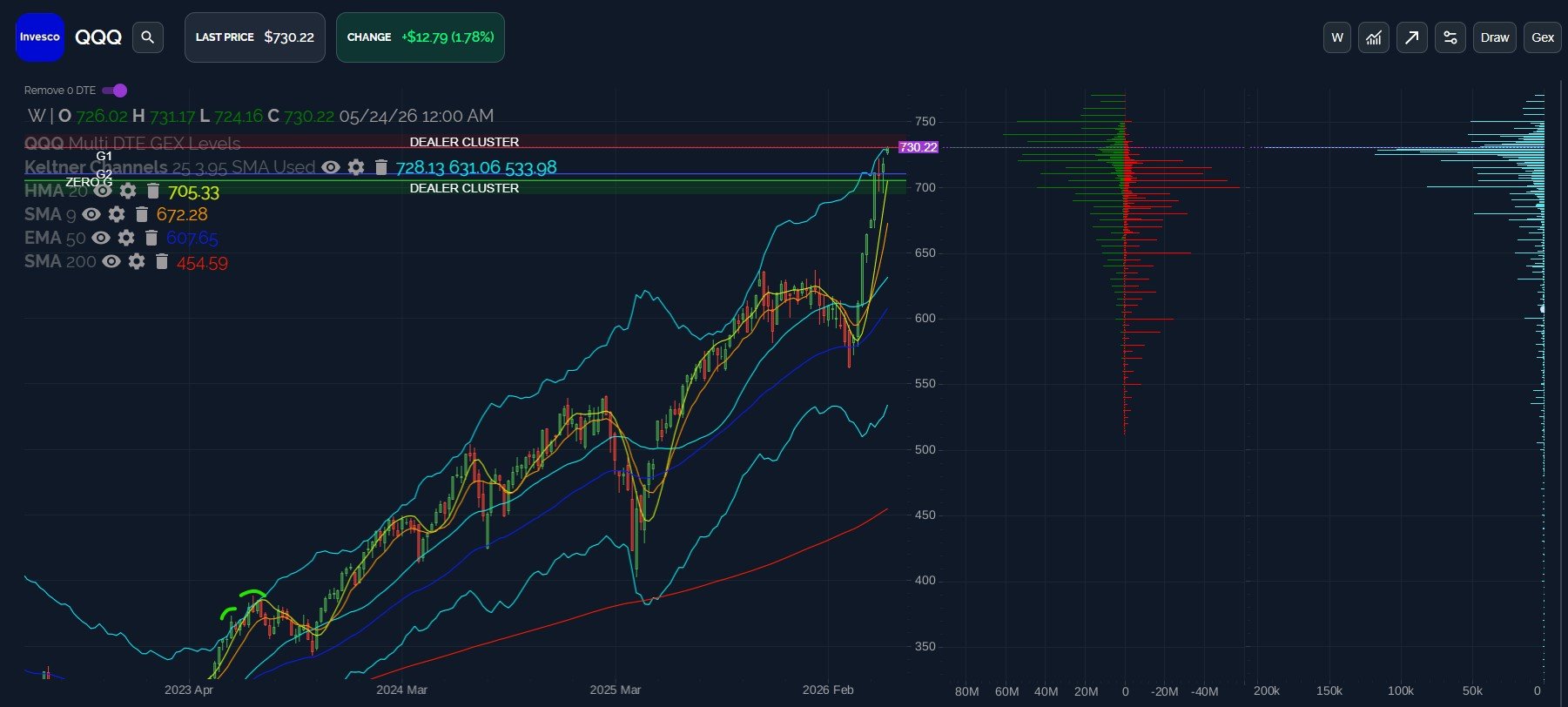Open Keltner Channels settings gear
The image size is (1568, 707).
[356, 167]
